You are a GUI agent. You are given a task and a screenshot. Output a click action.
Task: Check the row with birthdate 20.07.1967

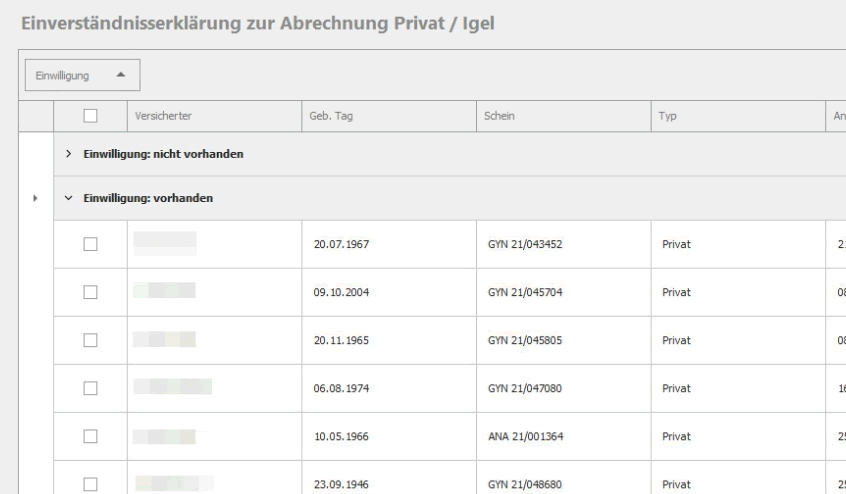(91, 244)
